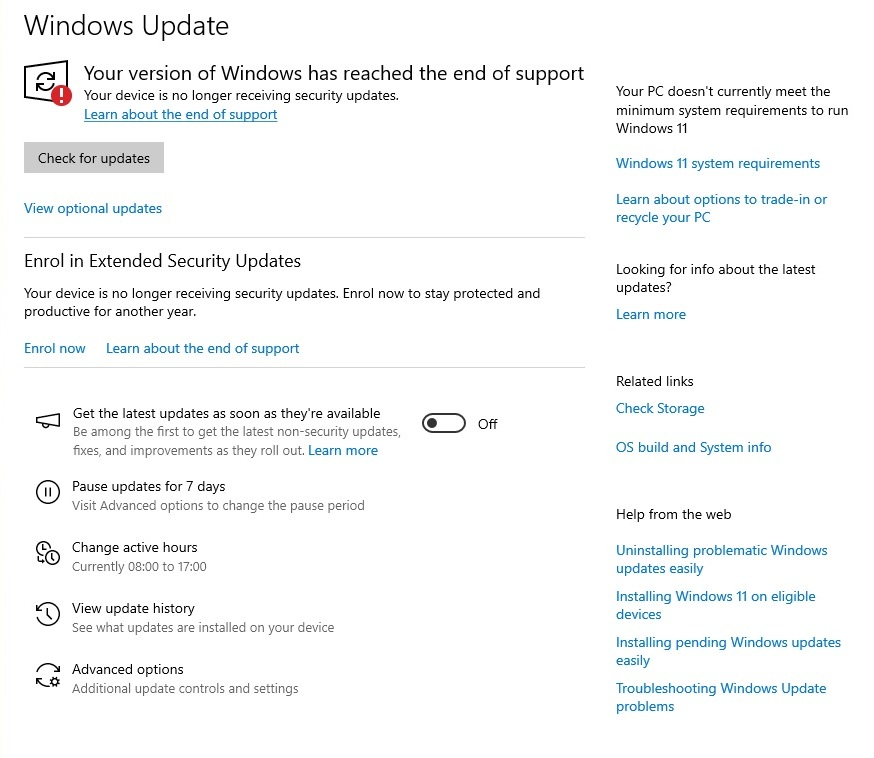Image resolution: width=874 pixels, height=758 pixels.
Task: Open Troubleshooting Windows Update problems help link
Action: (721, 697)
